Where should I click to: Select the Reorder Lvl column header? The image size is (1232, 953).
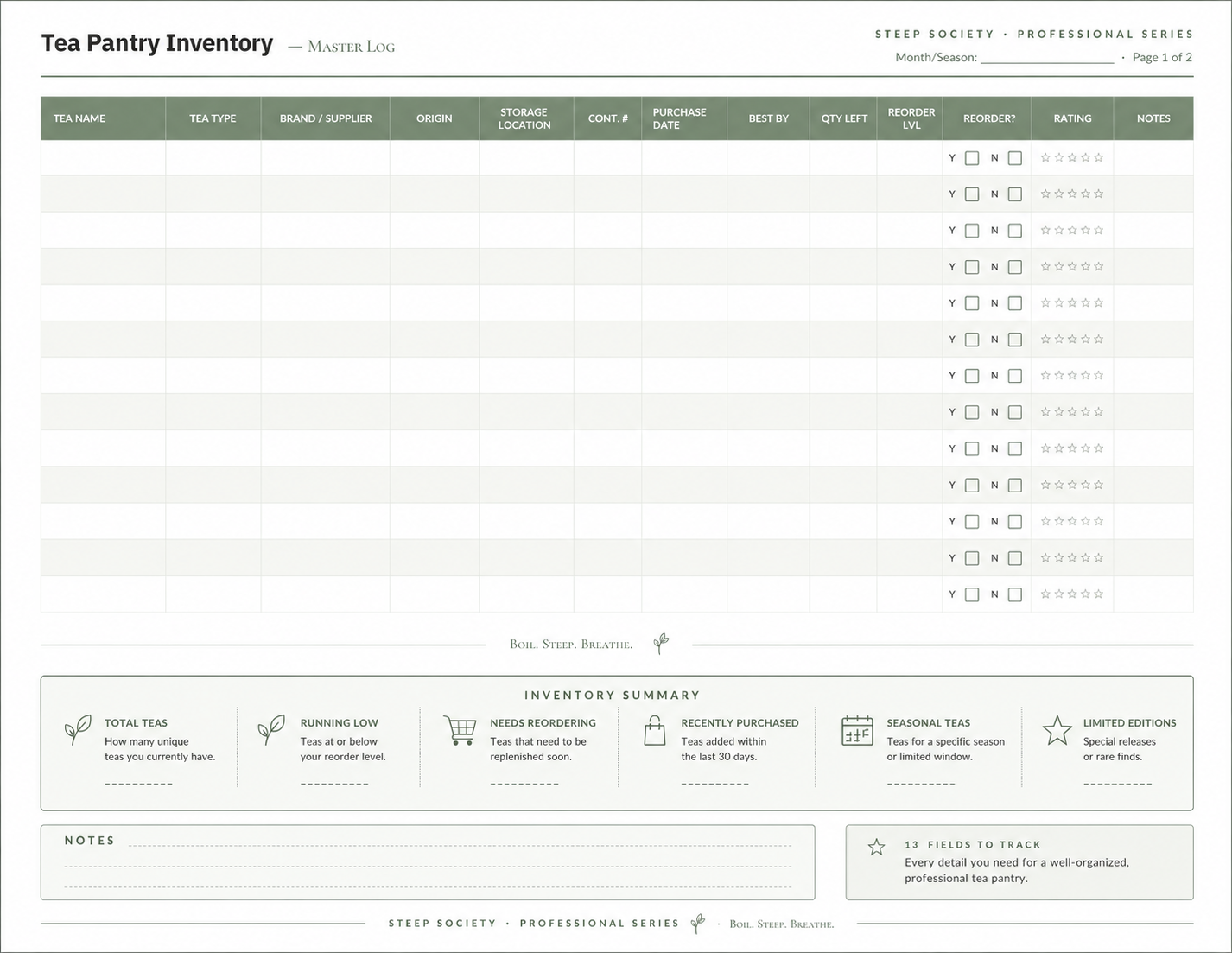tap(910, 118)
